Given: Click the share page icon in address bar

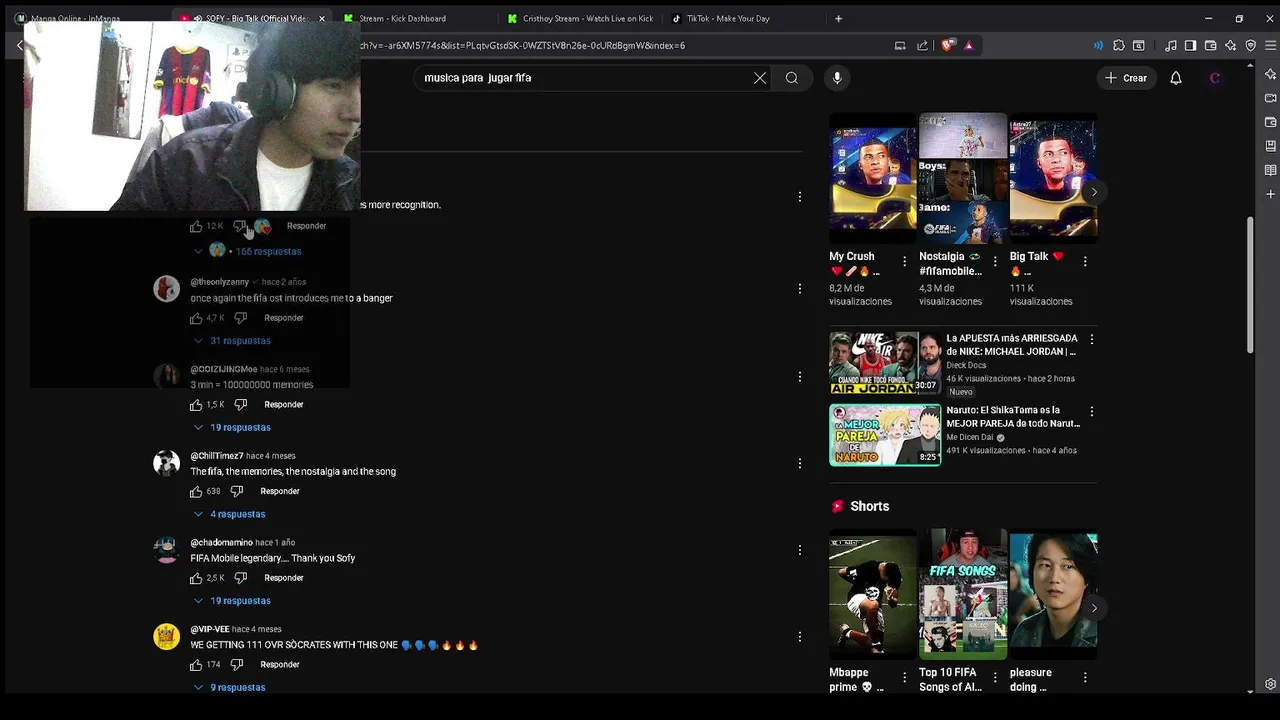Looking at the screenshot, I should pos(922,45).
